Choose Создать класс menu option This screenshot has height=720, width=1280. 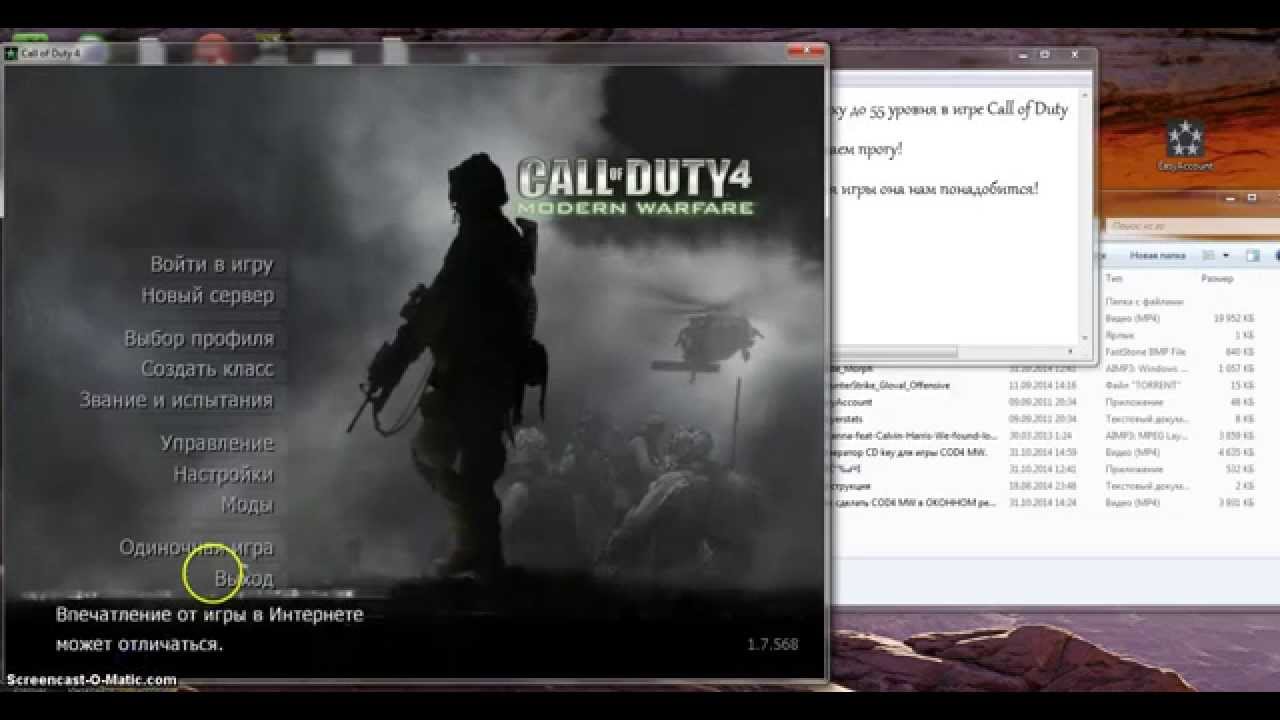point(207,368)
